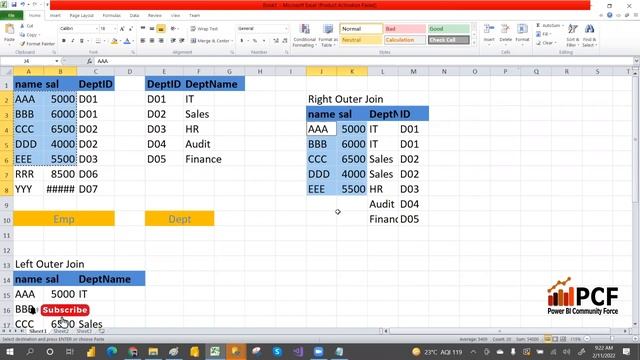640x360 pixels.
Task: Click the Decrease Indent icon
Action: (x=173, y=40)
